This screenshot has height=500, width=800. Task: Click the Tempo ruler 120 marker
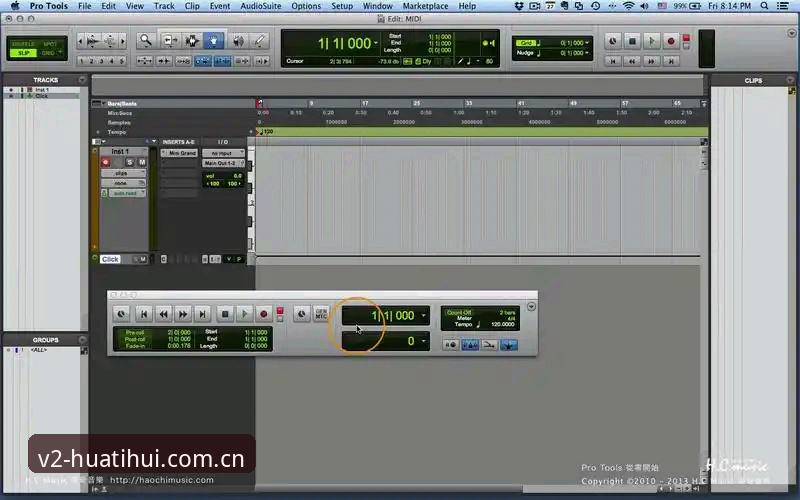(266, 132)
